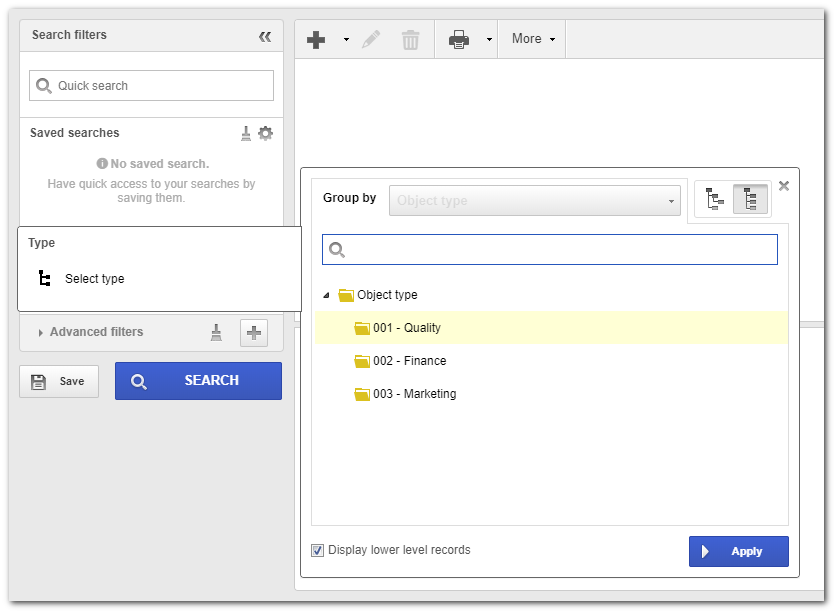The width and height of the screenshot is (834, 611).
Task: Click the add new record plus icon
Action: point(316,39)
